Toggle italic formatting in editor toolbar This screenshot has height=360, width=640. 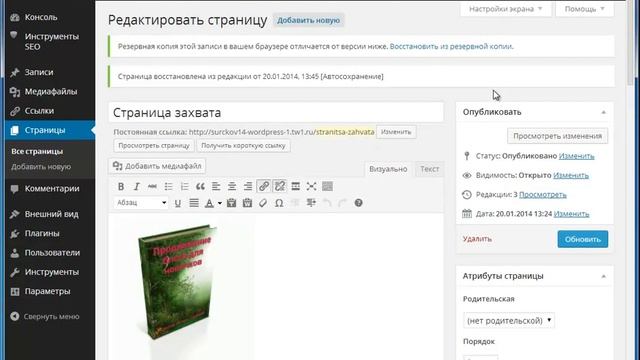pyautogui.click(x=136, y=187)
